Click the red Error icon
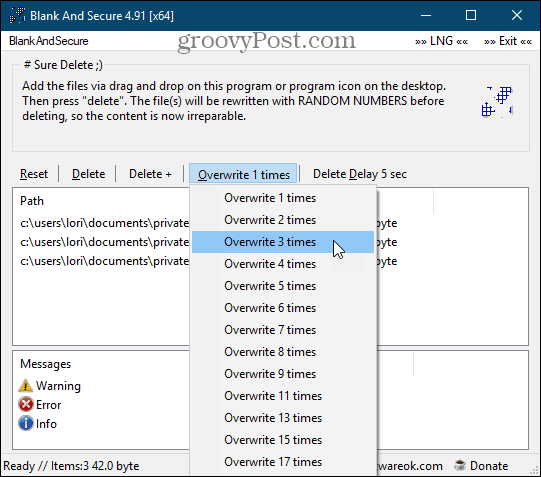This screenshot has width=541, height=477. (26, 405)
